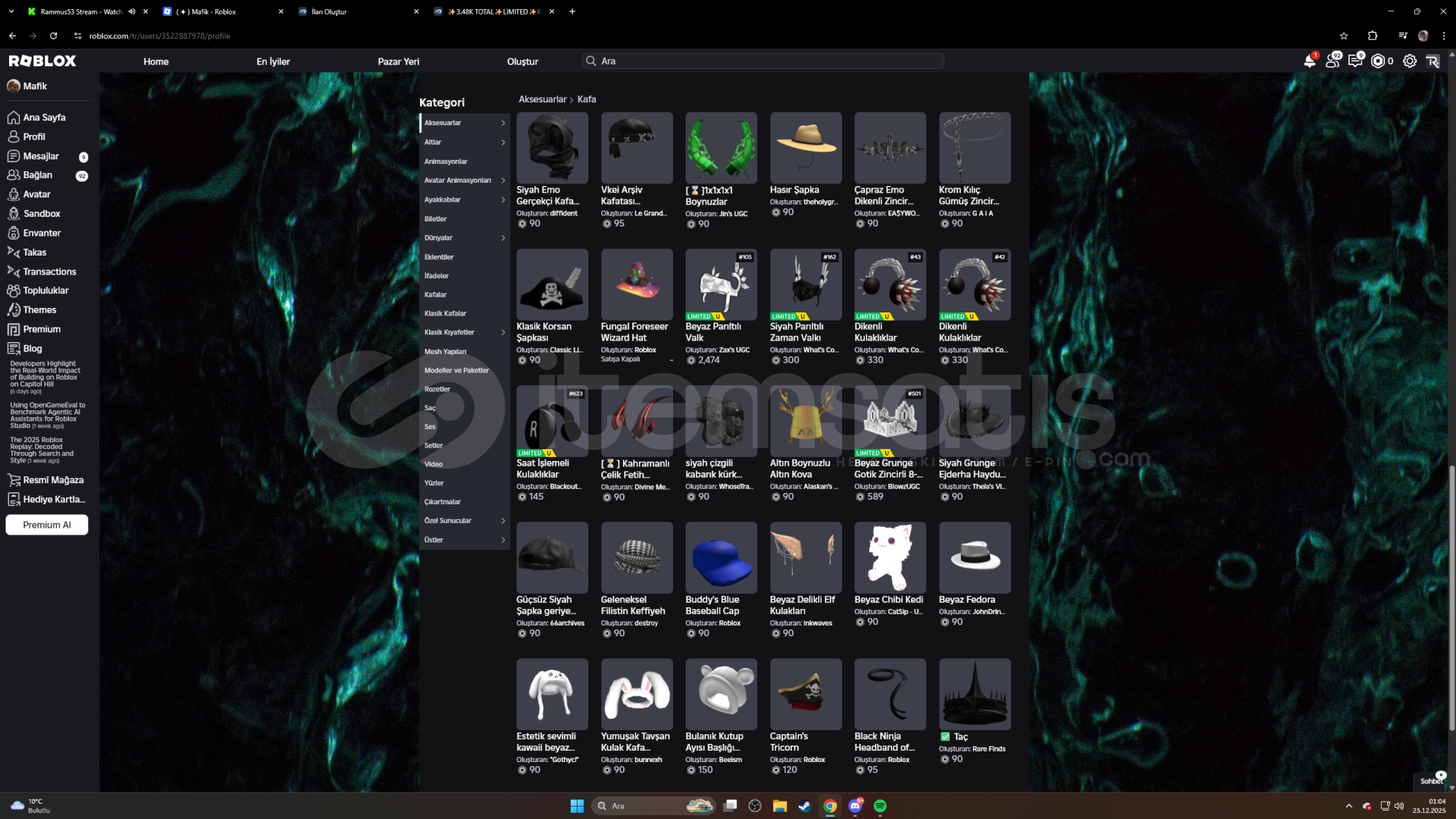1456x819 pixels.
Task: Click the green checkmark on Taç item
Action: [945, 736]
